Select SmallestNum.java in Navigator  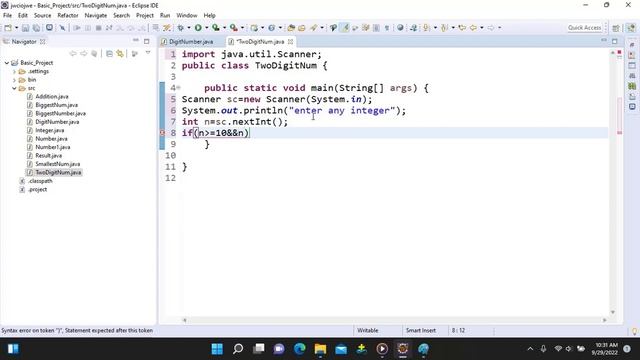point(58,164)
